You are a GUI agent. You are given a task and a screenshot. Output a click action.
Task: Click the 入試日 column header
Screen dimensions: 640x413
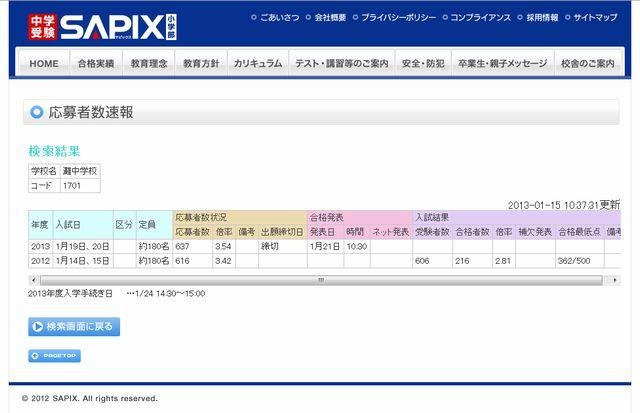(x=83, y=225)
